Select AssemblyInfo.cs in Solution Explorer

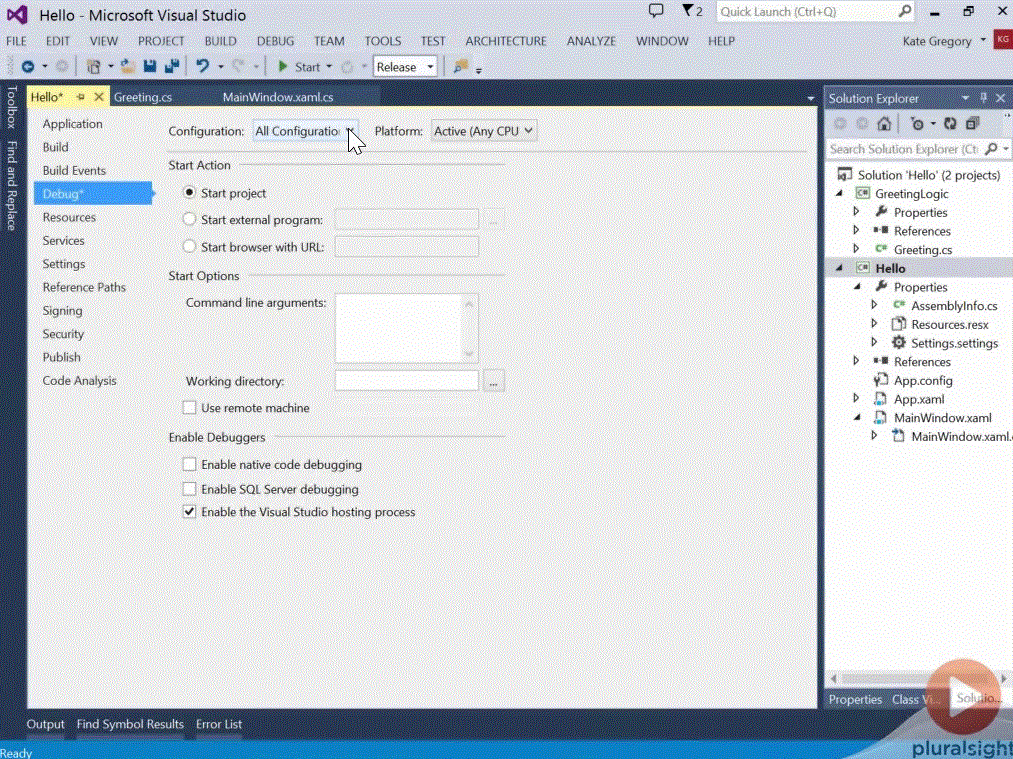[x=954, y=305]
